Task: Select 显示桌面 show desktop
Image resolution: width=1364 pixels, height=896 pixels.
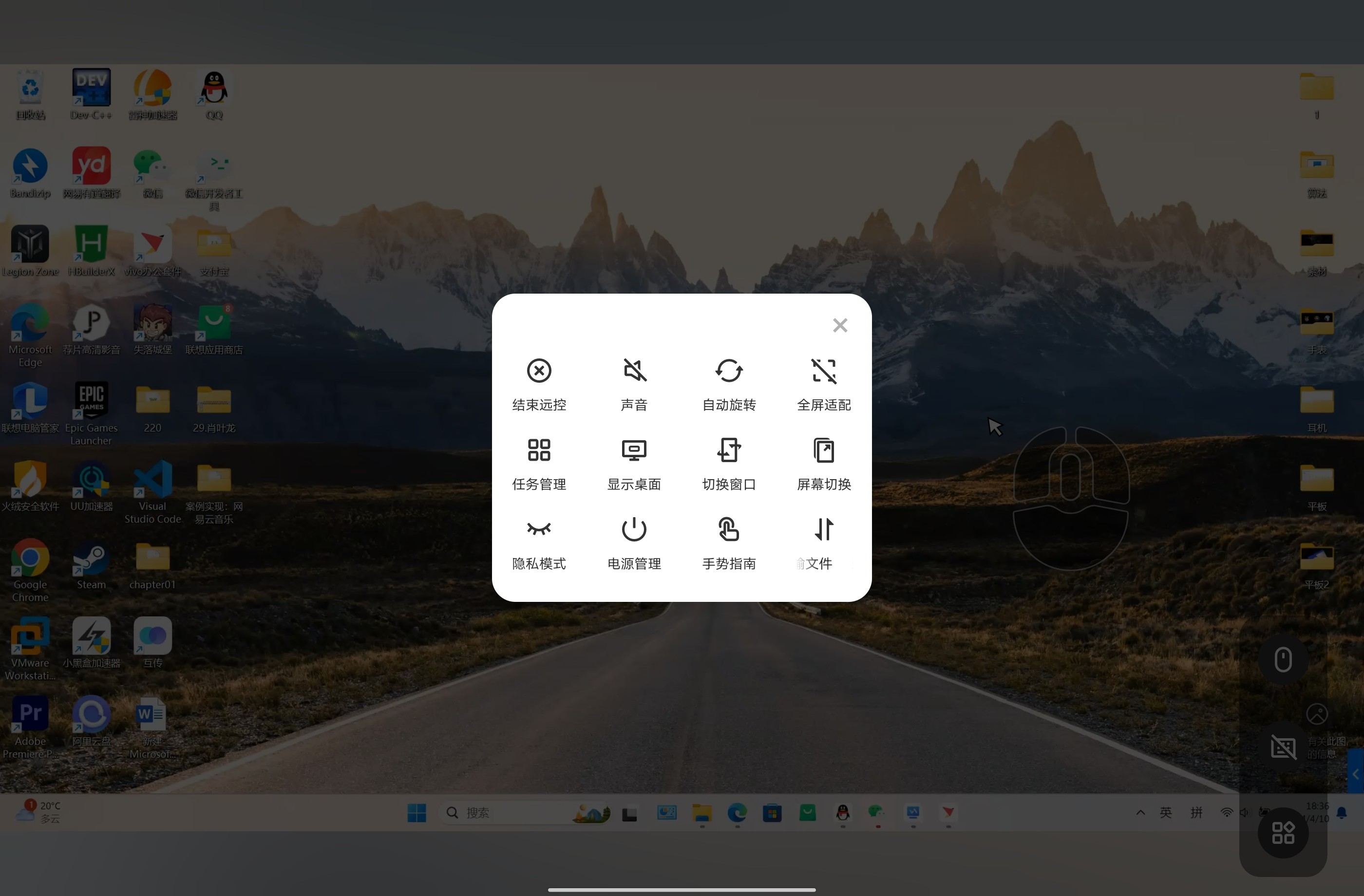Action: click(x=634, y=464)
